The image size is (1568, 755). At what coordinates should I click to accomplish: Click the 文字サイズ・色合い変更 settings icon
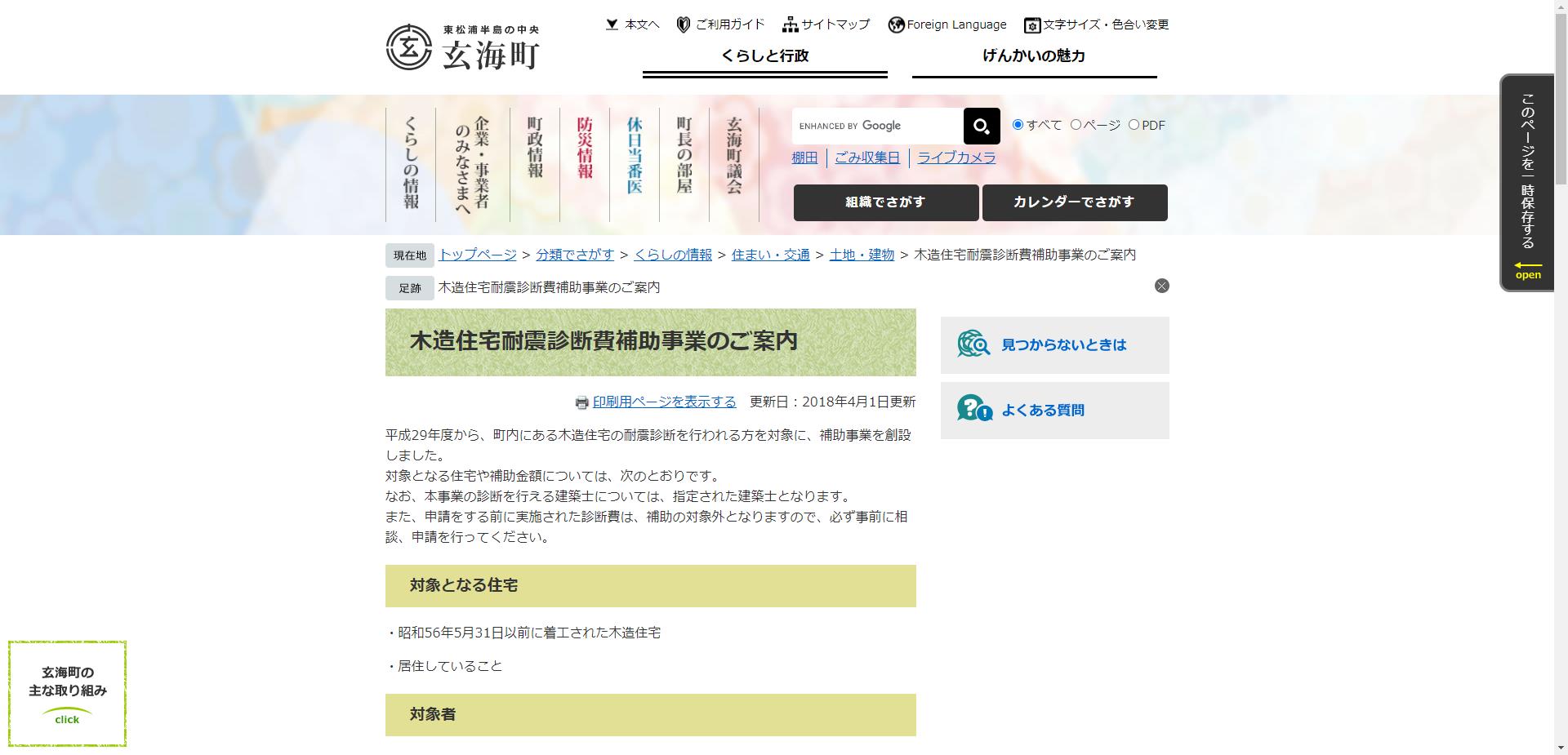[1031, 25]
